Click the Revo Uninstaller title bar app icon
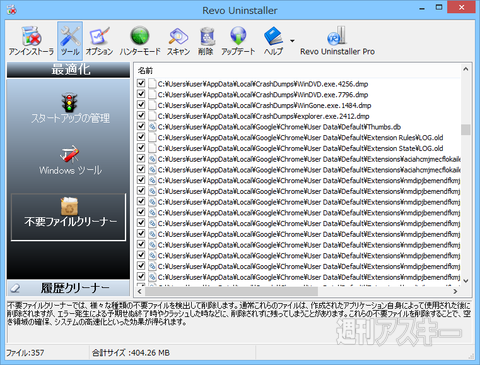 pos(12,10)
